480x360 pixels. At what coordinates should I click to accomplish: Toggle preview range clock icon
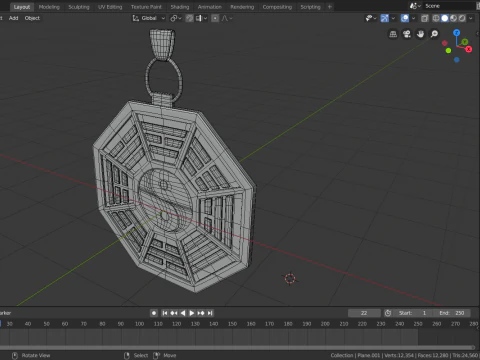[x=388, y=313]
